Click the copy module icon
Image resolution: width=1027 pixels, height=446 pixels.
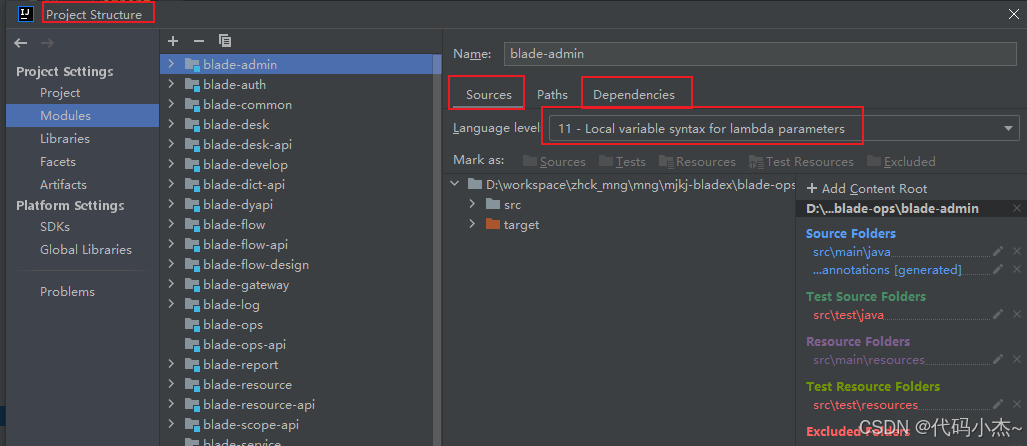225,41
